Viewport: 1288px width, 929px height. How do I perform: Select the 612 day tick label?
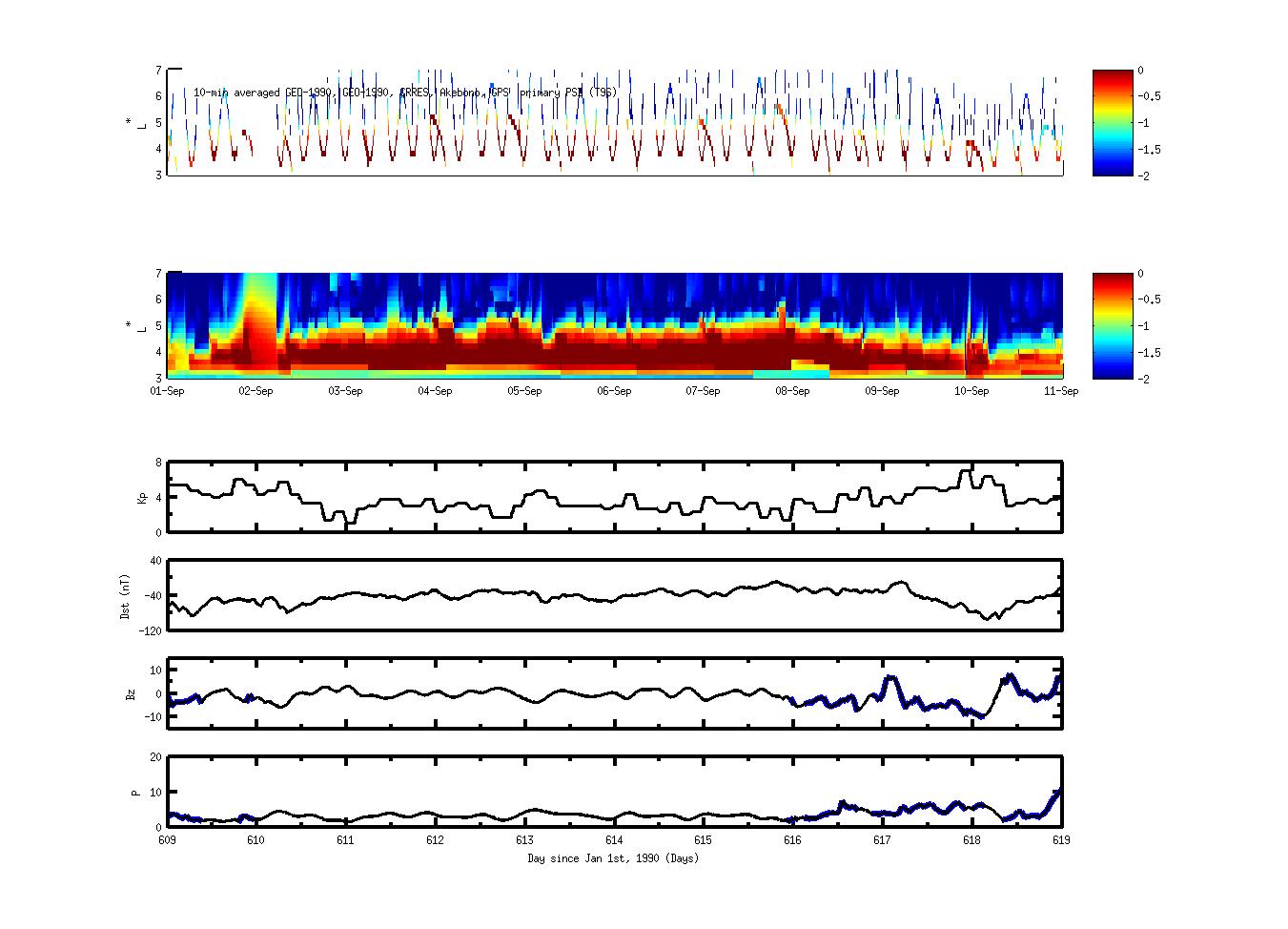click(436, 840)
